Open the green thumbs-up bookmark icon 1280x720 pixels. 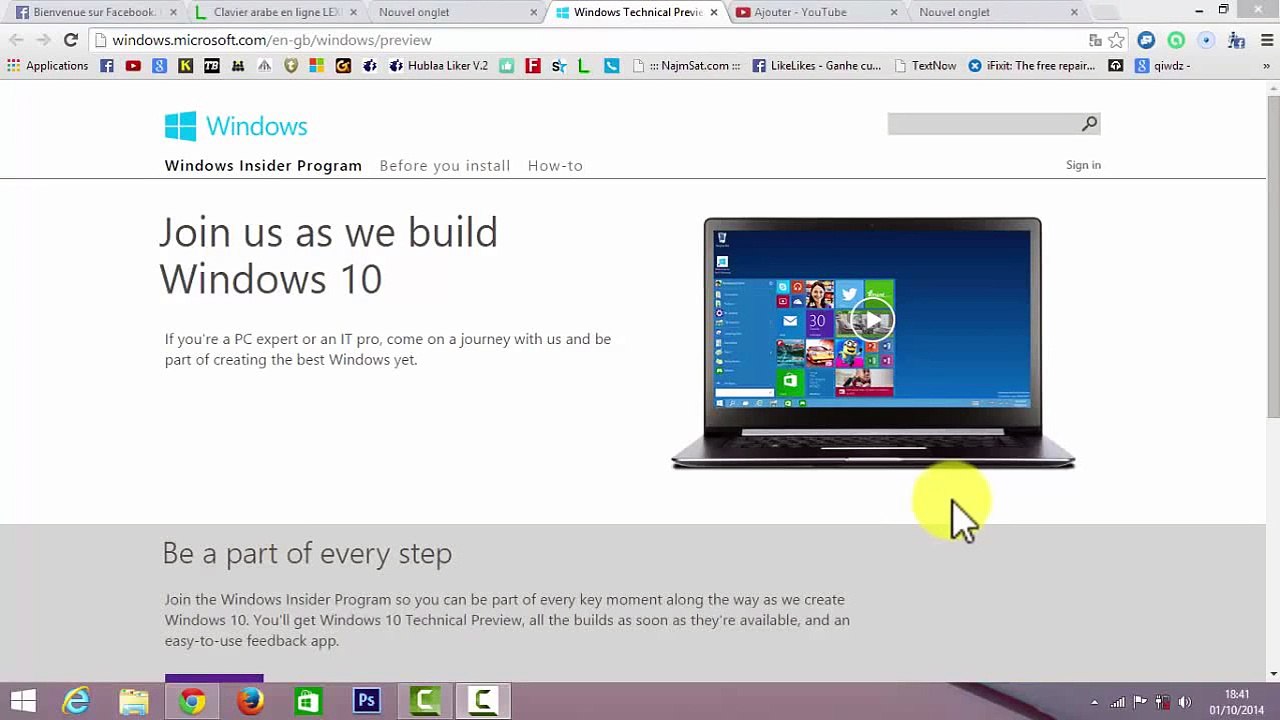pyautogui.click(x=507, y=66)
